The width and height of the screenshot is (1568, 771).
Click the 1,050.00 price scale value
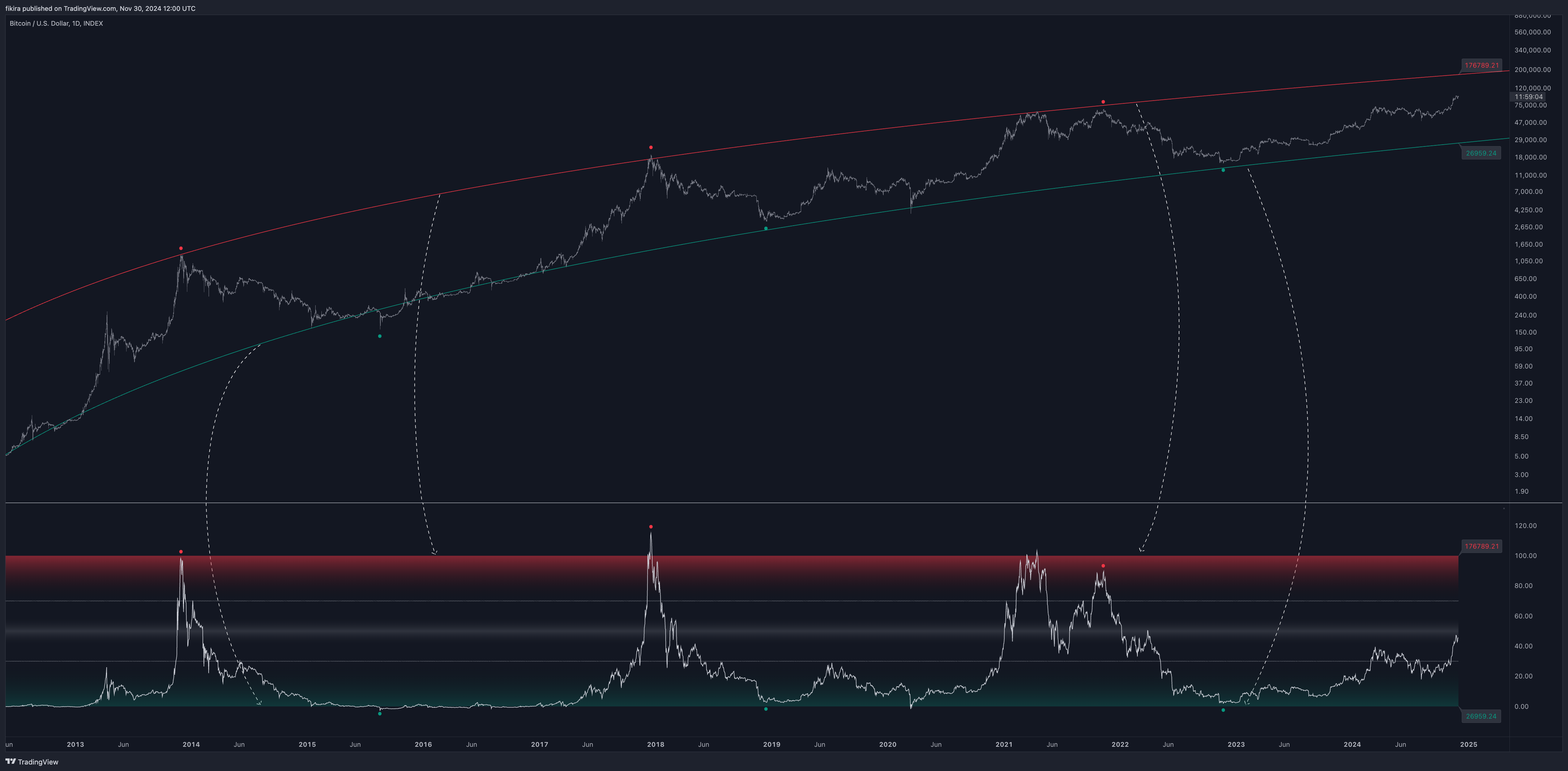click(x=1529, y=261)
